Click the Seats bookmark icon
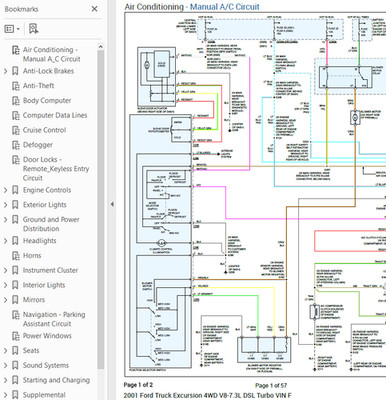The image size is (386, 400). (15, 351)
